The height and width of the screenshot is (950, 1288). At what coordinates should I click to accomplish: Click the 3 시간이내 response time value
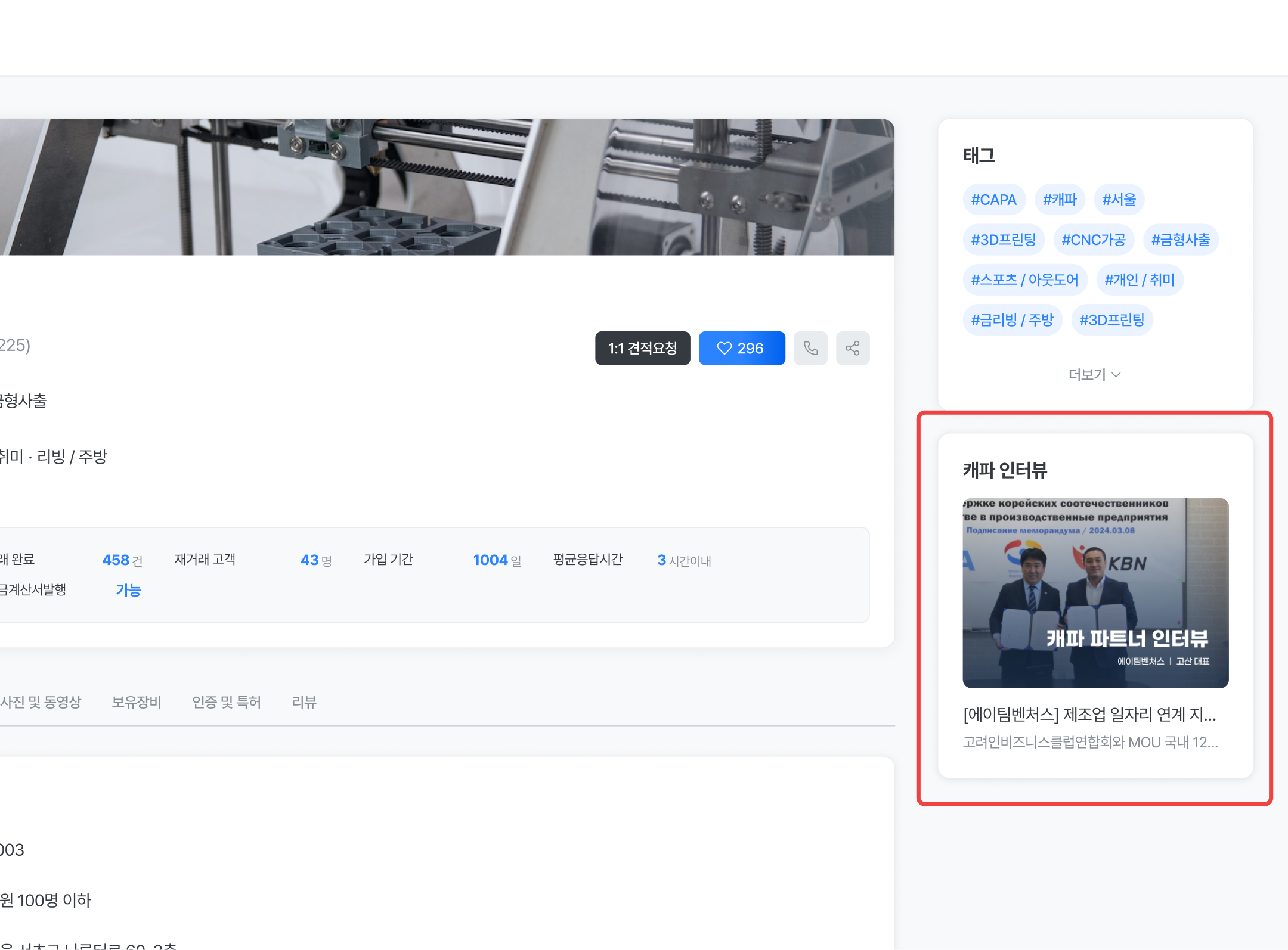pyautogui.click(x=684, y=560)
